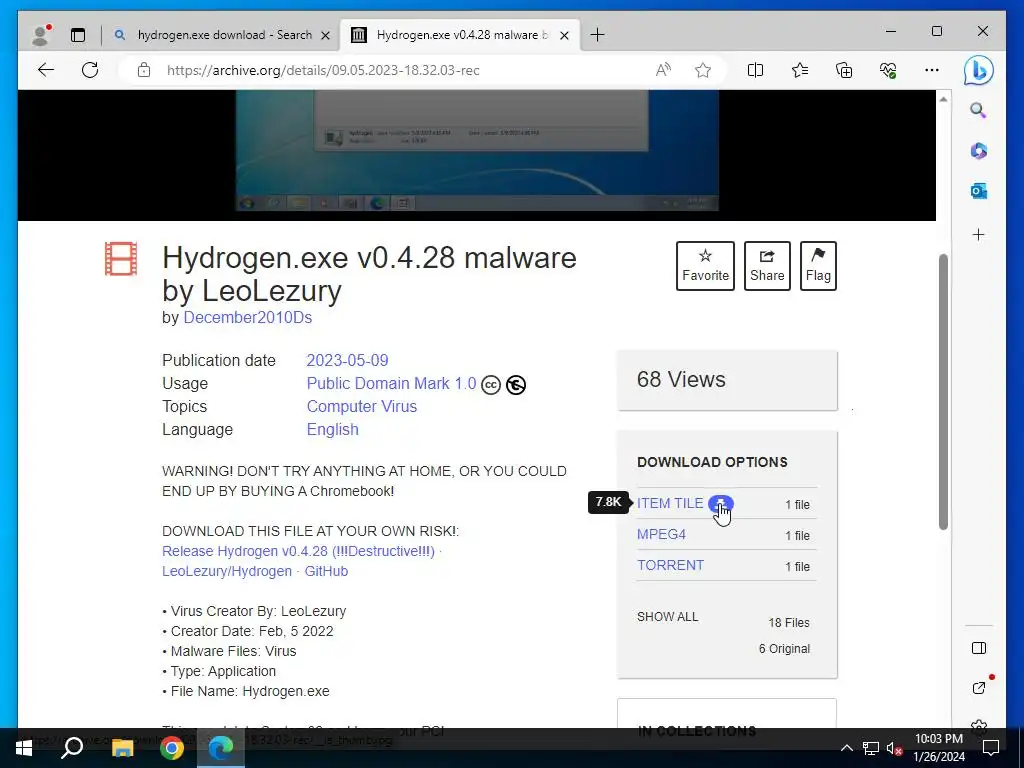Share this archive item

767,266
